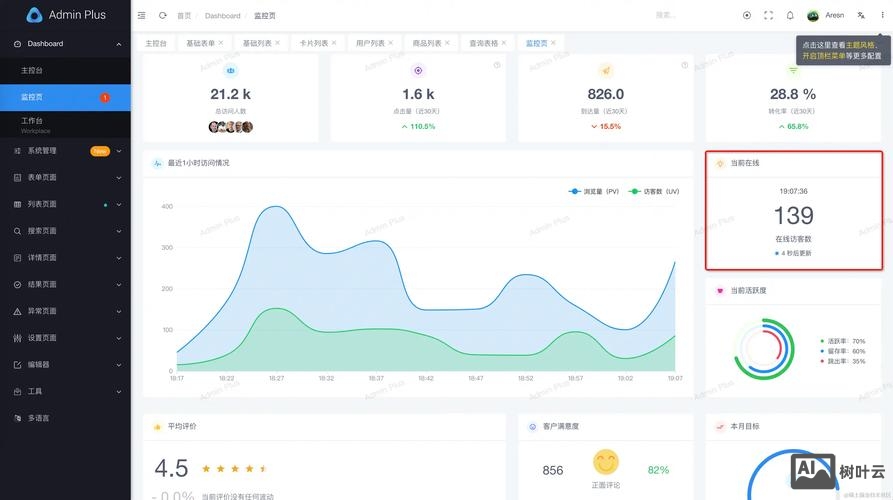
Task: Click the Admin Plus logo icon
Action: click(x=34, y=15)
